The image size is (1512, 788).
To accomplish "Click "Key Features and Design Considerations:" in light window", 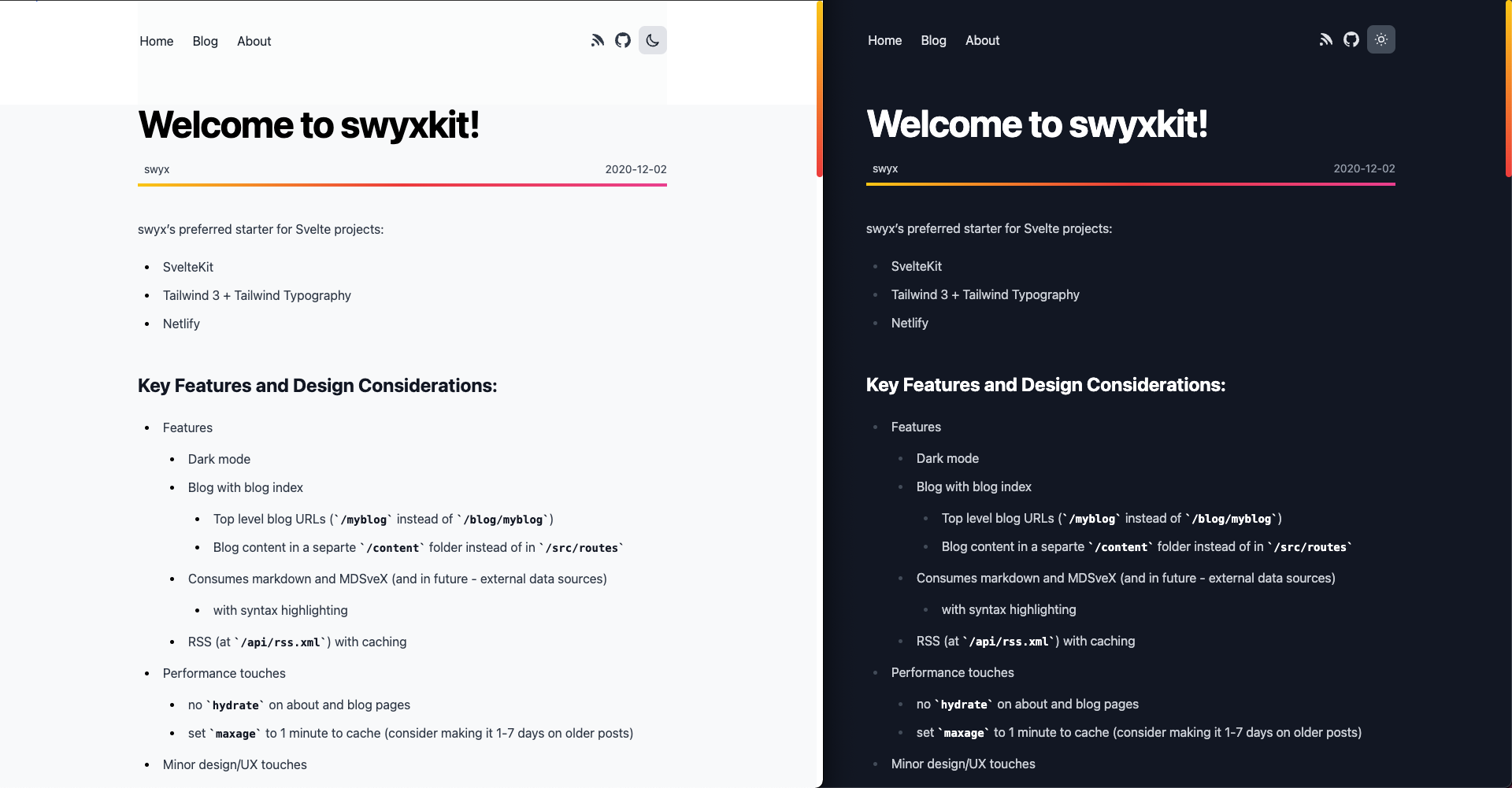I will [317, 386].
